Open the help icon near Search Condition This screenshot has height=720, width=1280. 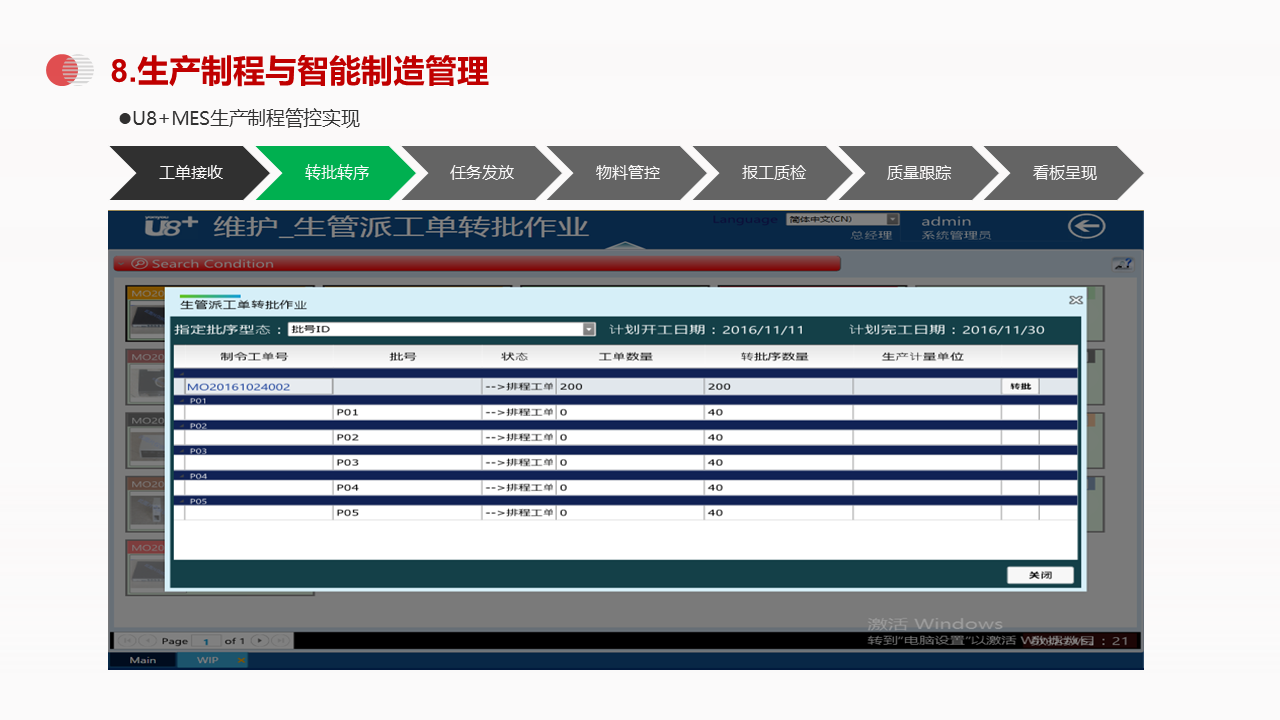point(1123,264)
